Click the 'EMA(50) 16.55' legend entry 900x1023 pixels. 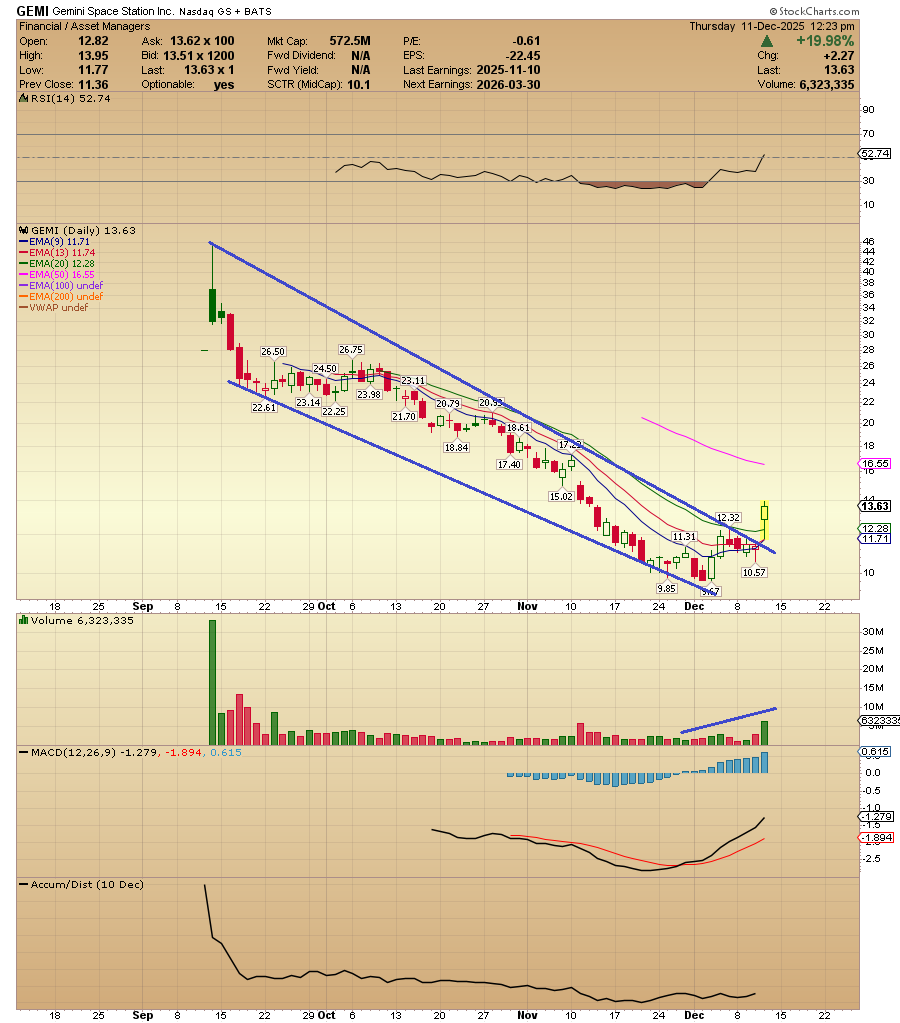(x=57, y=275)
